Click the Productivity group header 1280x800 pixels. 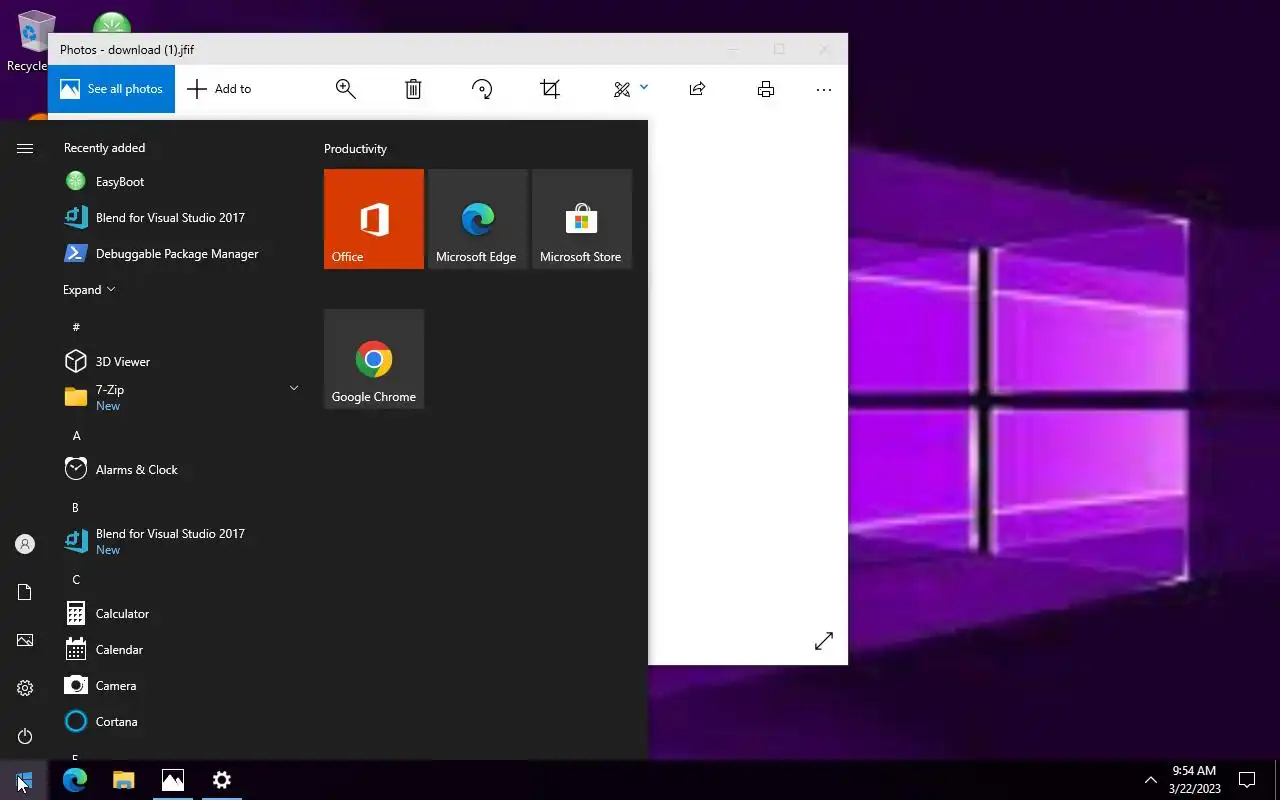coord(355,149)
